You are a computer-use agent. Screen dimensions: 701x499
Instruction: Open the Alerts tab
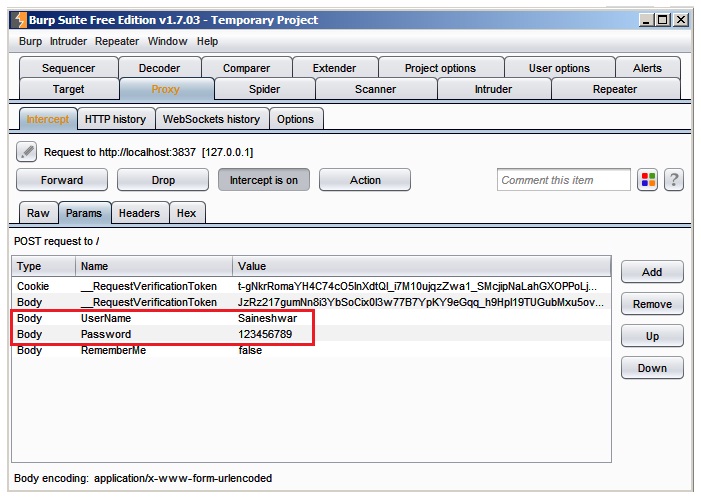click(647, 68)
